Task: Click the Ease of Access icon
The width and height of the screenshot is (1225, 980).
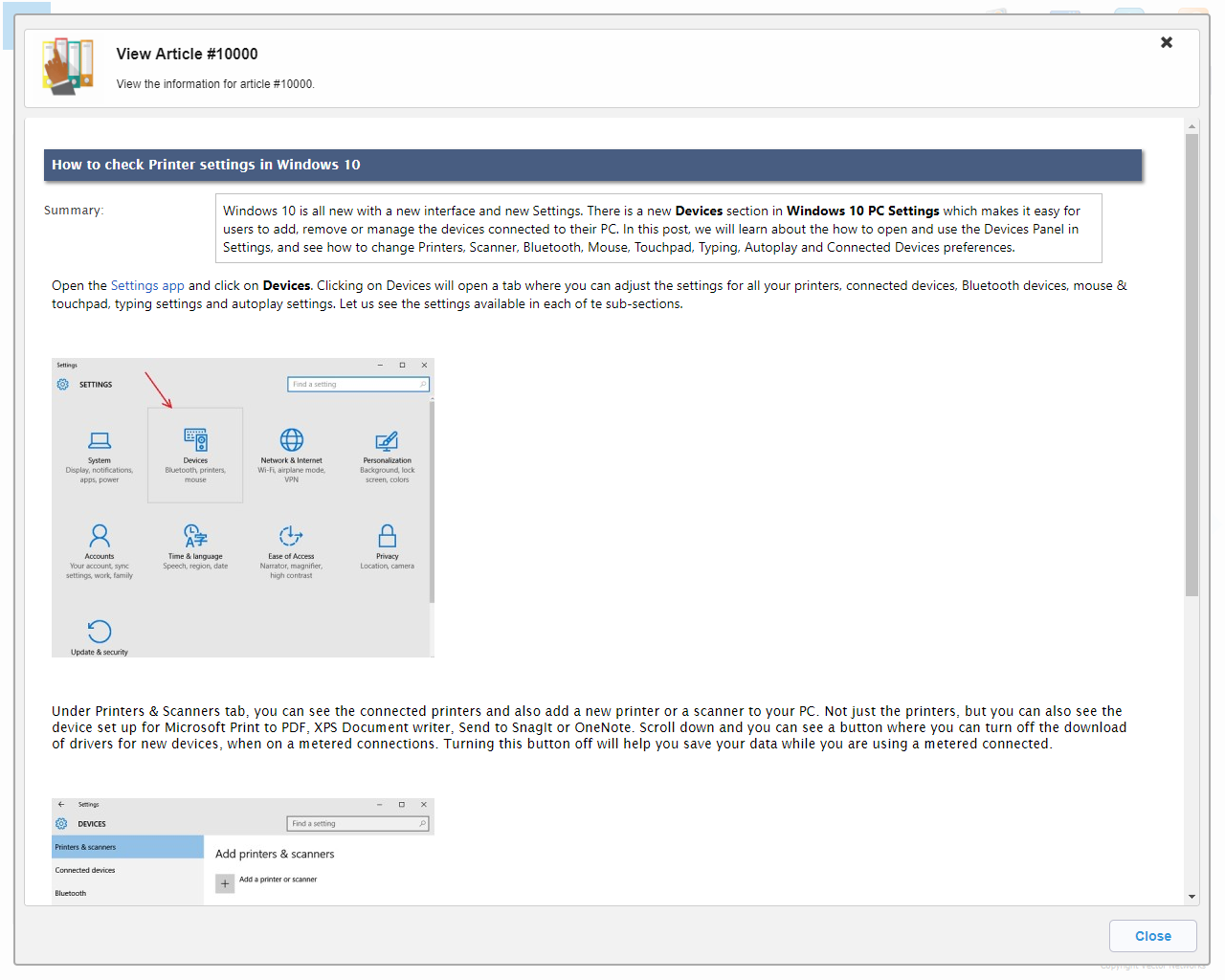Action: (291, 535)
